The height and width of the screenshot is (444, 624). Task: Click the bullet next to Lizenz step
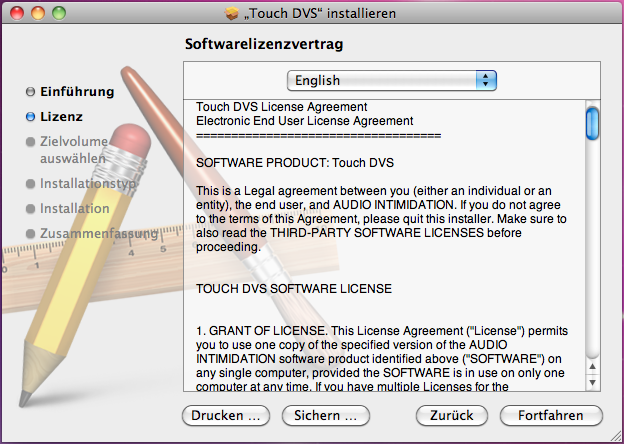[30, 116]
